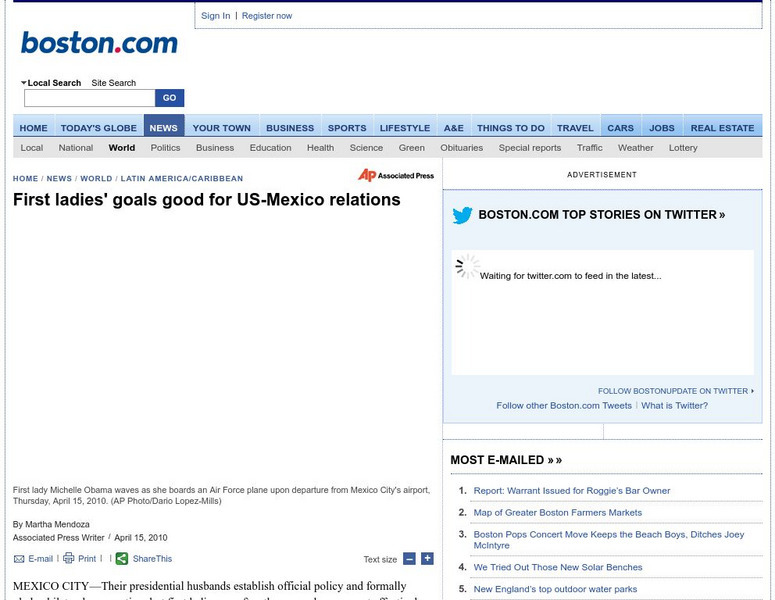The width and height of the screenshot is (775, 600).
Task: Open the THINGS TO DO tab
Action: pos(511,128)
